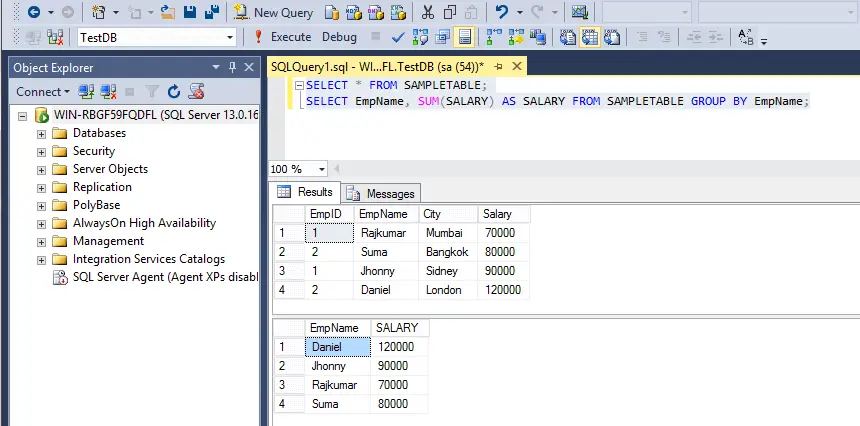Close the Object Explorer panel

[249, 67]
